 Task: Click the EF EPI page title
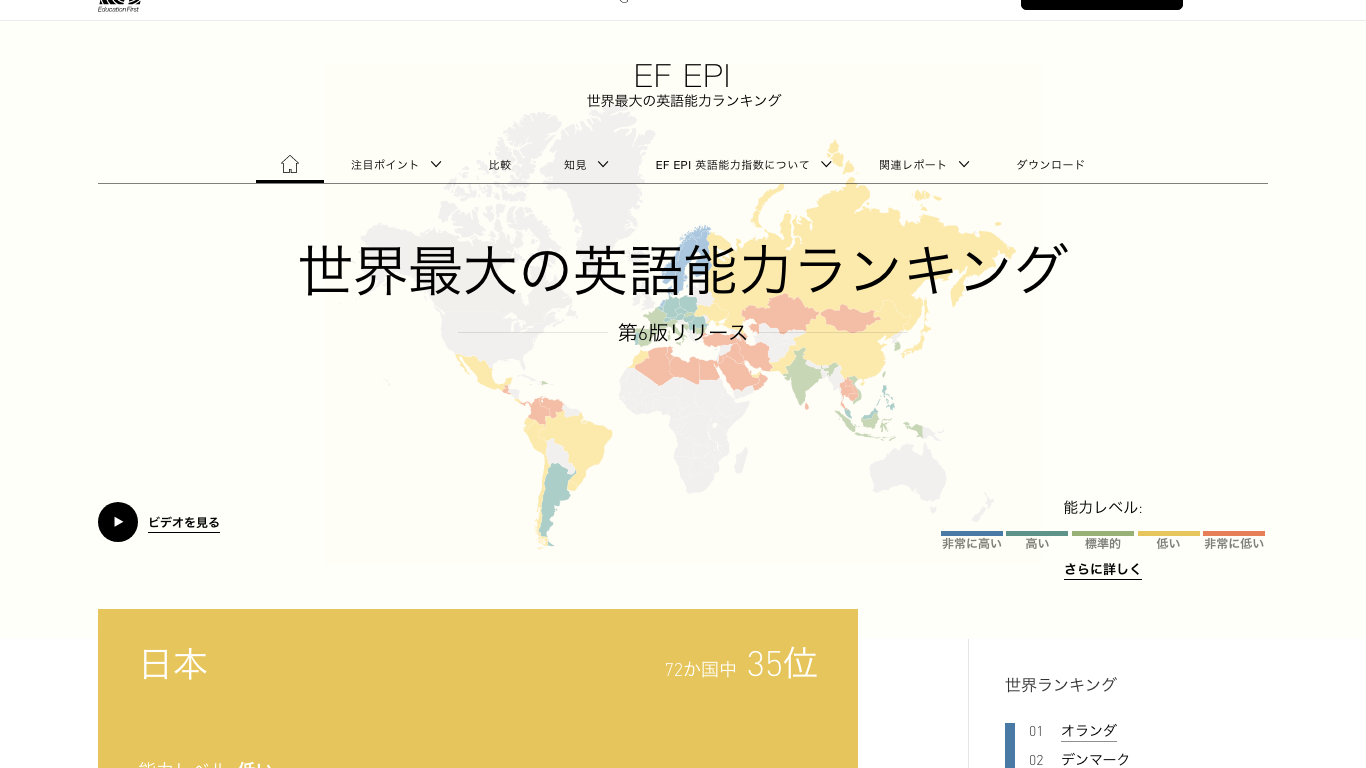pos(682,76)
